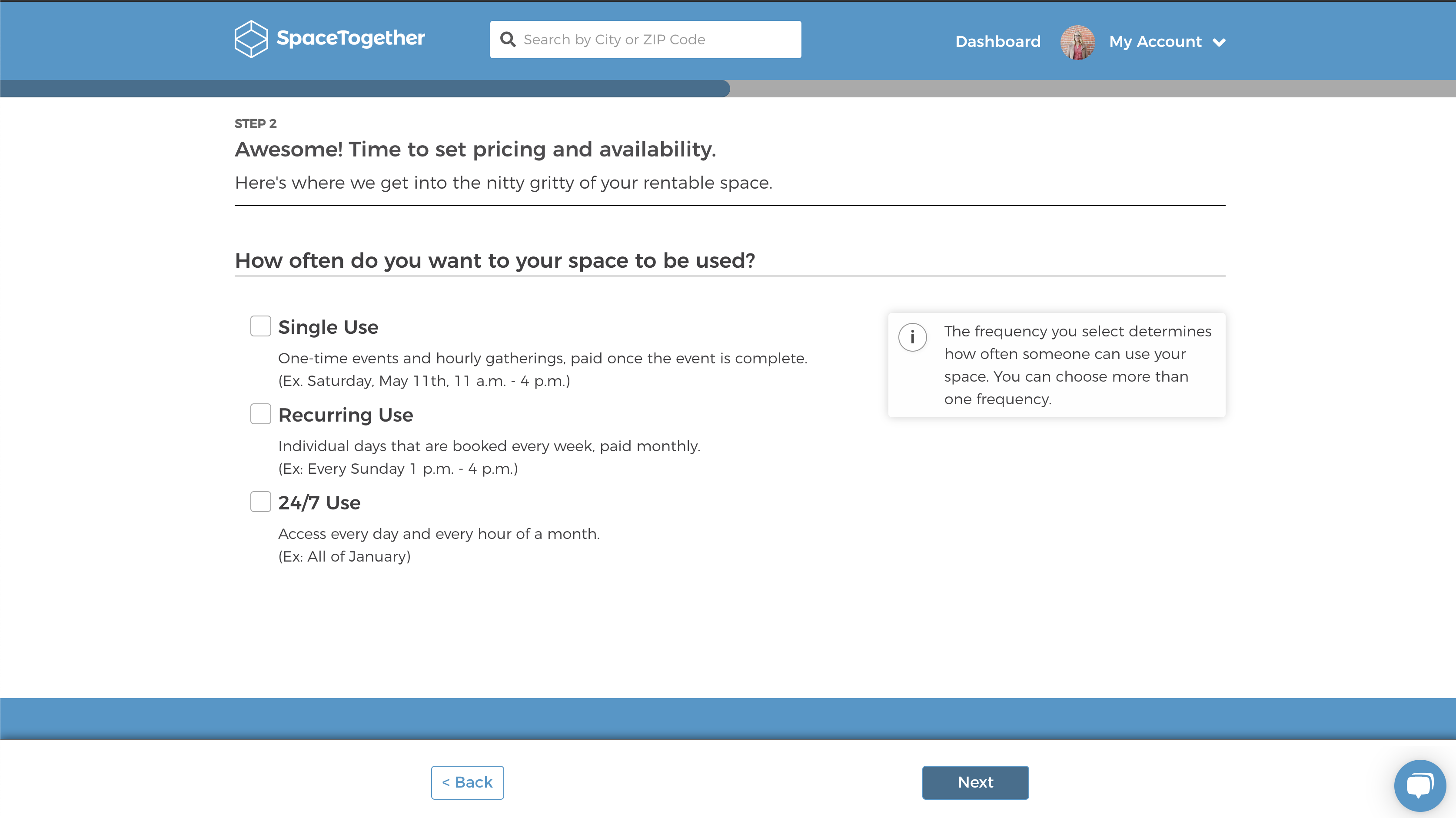The height and width of the screenshot is (818, 1456).
Task: Click the SpaceTogether brand name text
Action: [x=350, y=38]
